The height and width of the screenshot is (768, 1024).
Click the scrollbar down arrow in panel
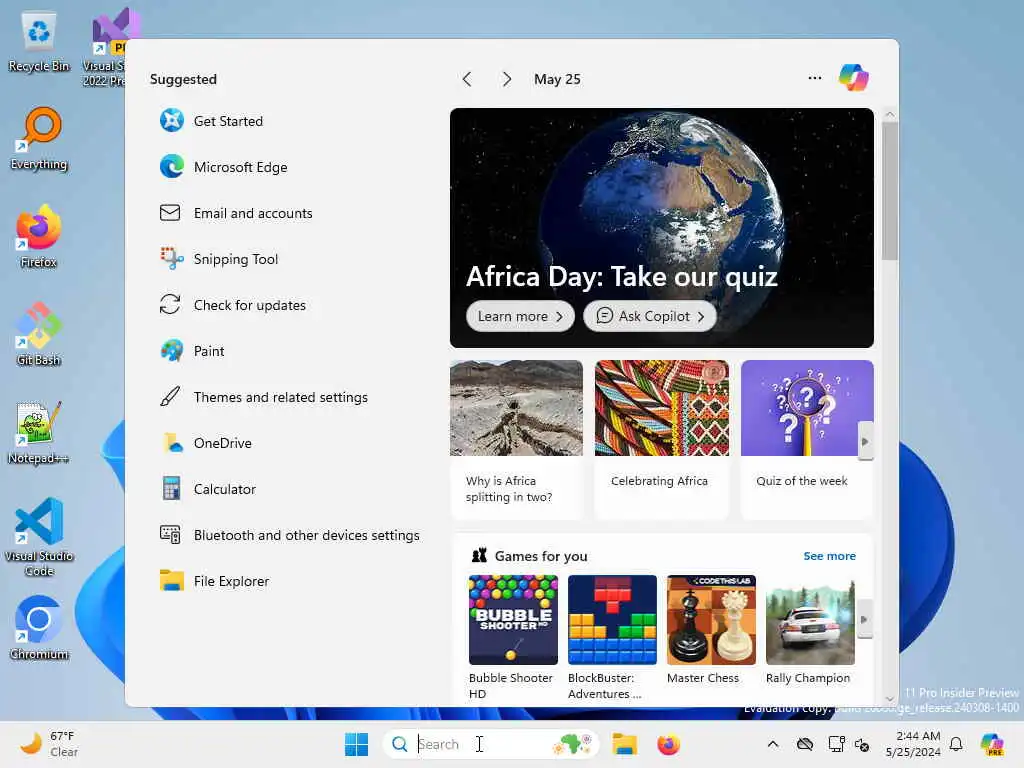pyautogui.click(x=889, y=699)
